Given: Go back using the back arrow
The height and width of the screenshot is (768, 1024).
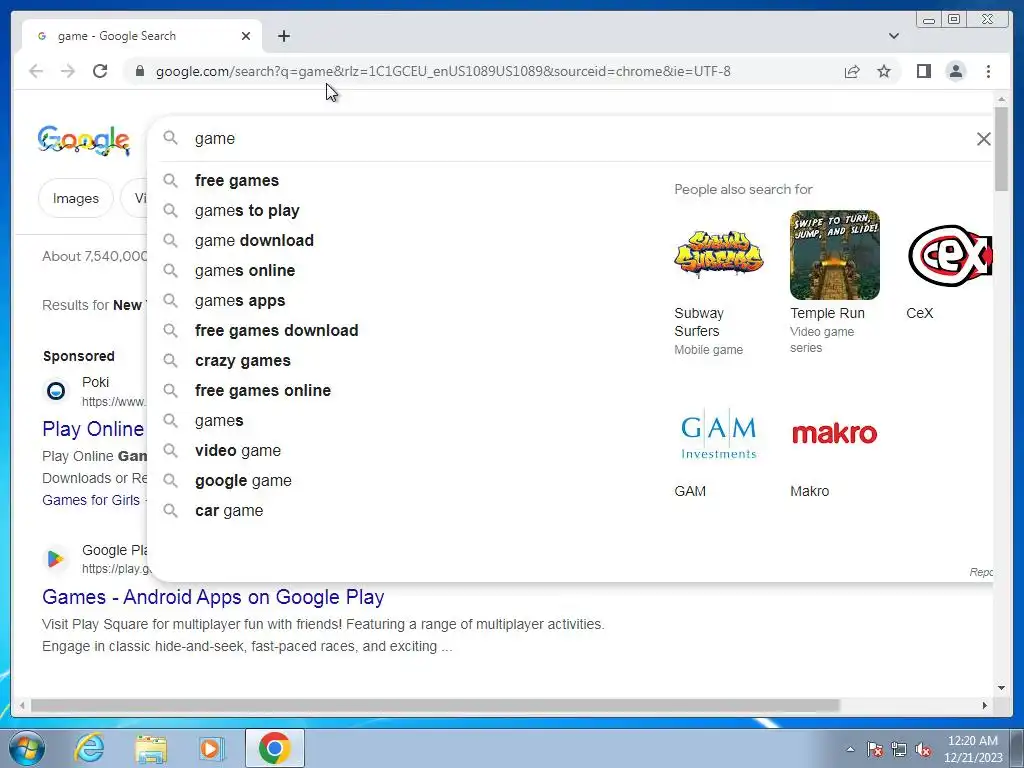Looking at the screenshot, I should tap(36, 71).
